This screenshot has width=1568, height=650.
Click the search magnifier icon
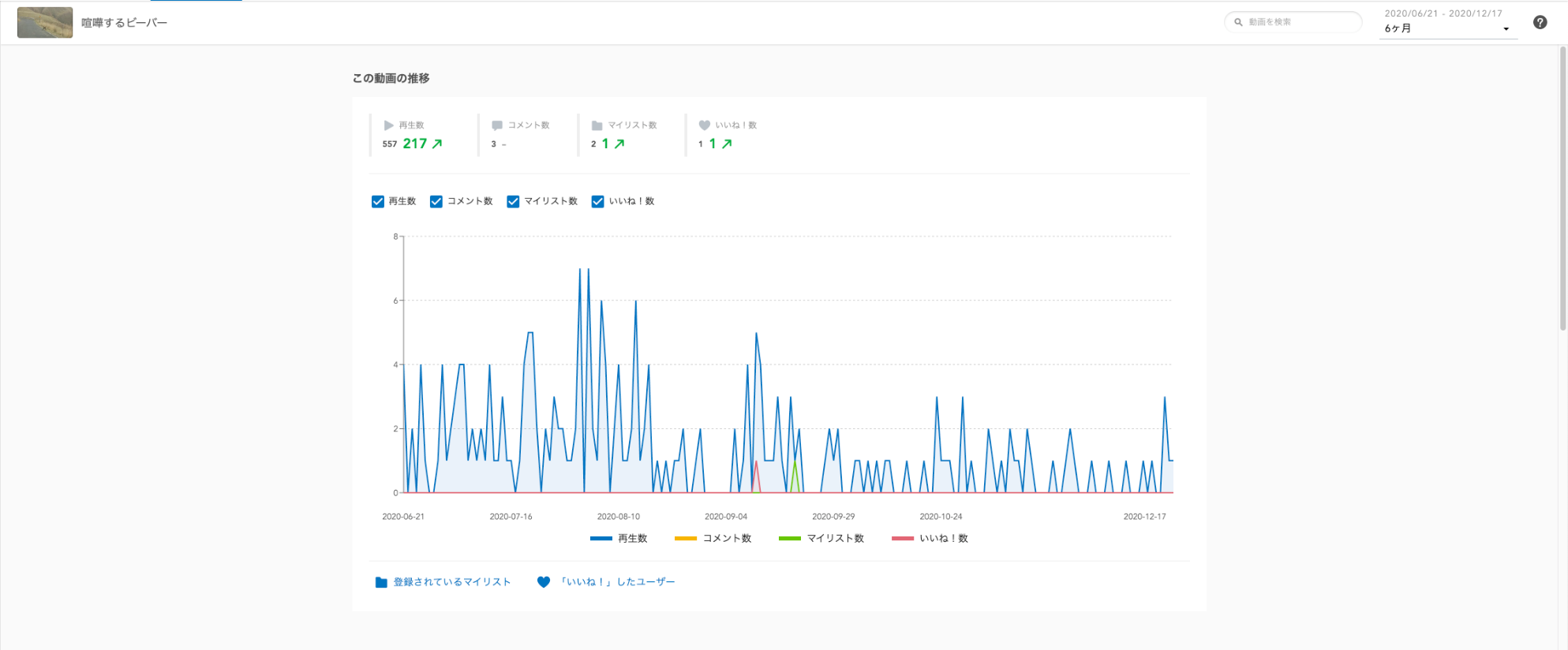pos(1238,22)
